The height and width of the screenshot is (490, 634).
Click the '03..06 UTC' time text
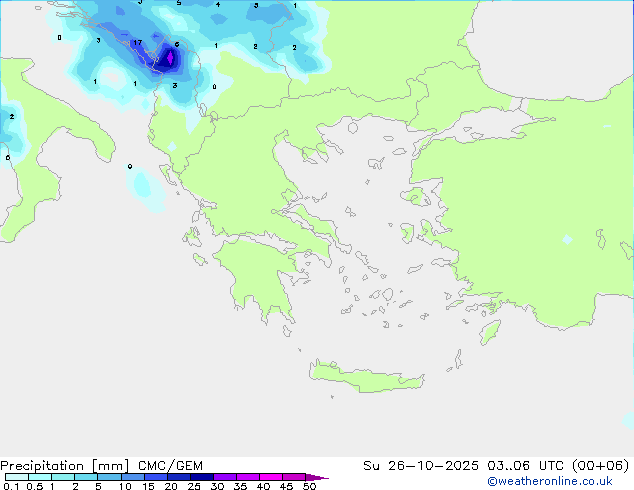click(x=525, y=466)
